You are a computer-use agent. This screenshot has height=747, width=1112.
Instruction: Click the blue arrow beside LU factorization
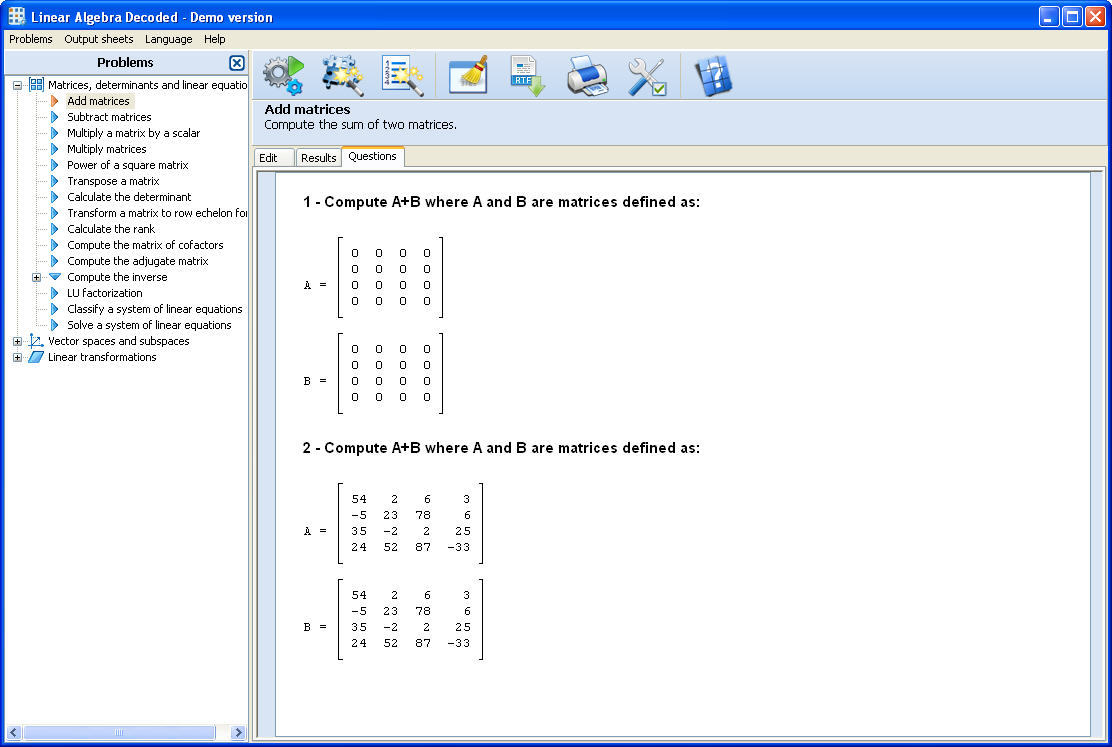pyautogui.click(x=55, y=293)
